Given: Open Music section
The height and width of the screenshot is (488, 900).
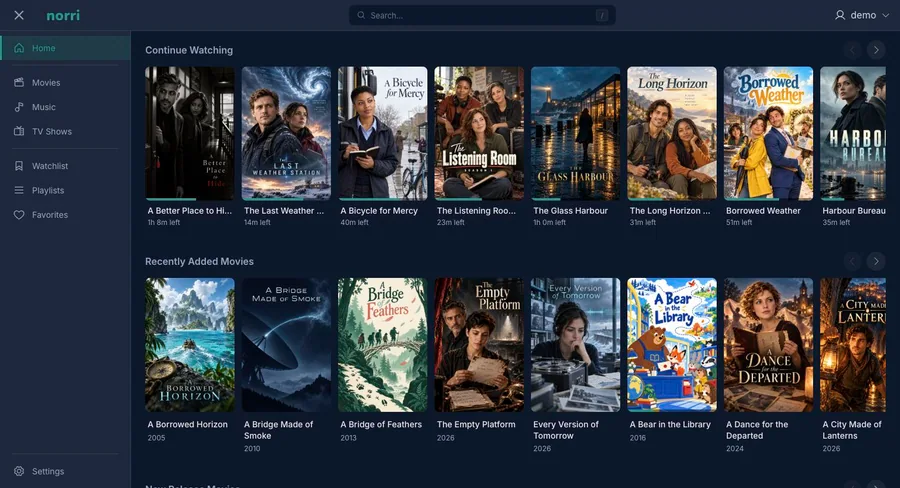Looking at the screenshot, I should [65, 107].
